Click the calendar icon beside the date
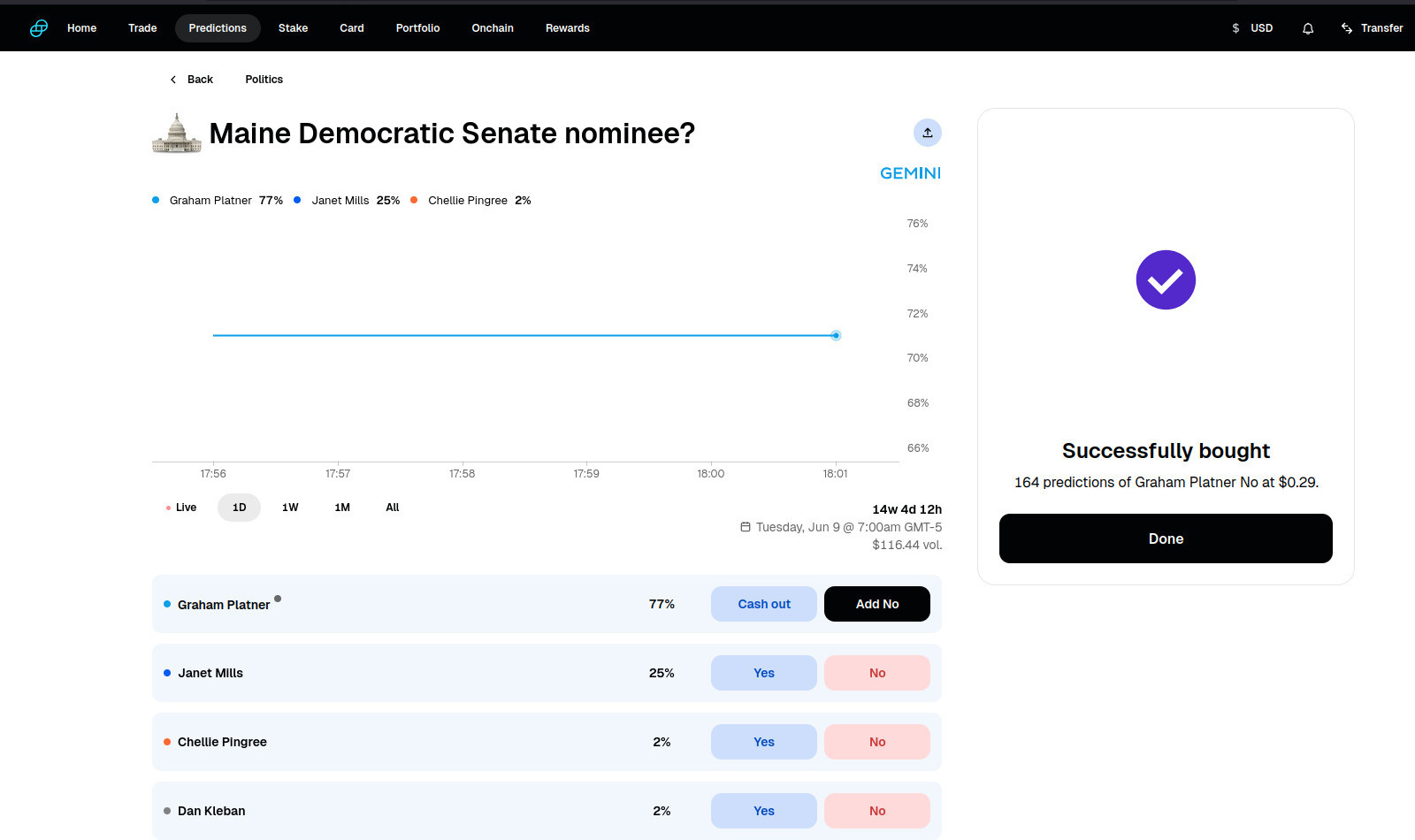 click(x=746, y=527)
